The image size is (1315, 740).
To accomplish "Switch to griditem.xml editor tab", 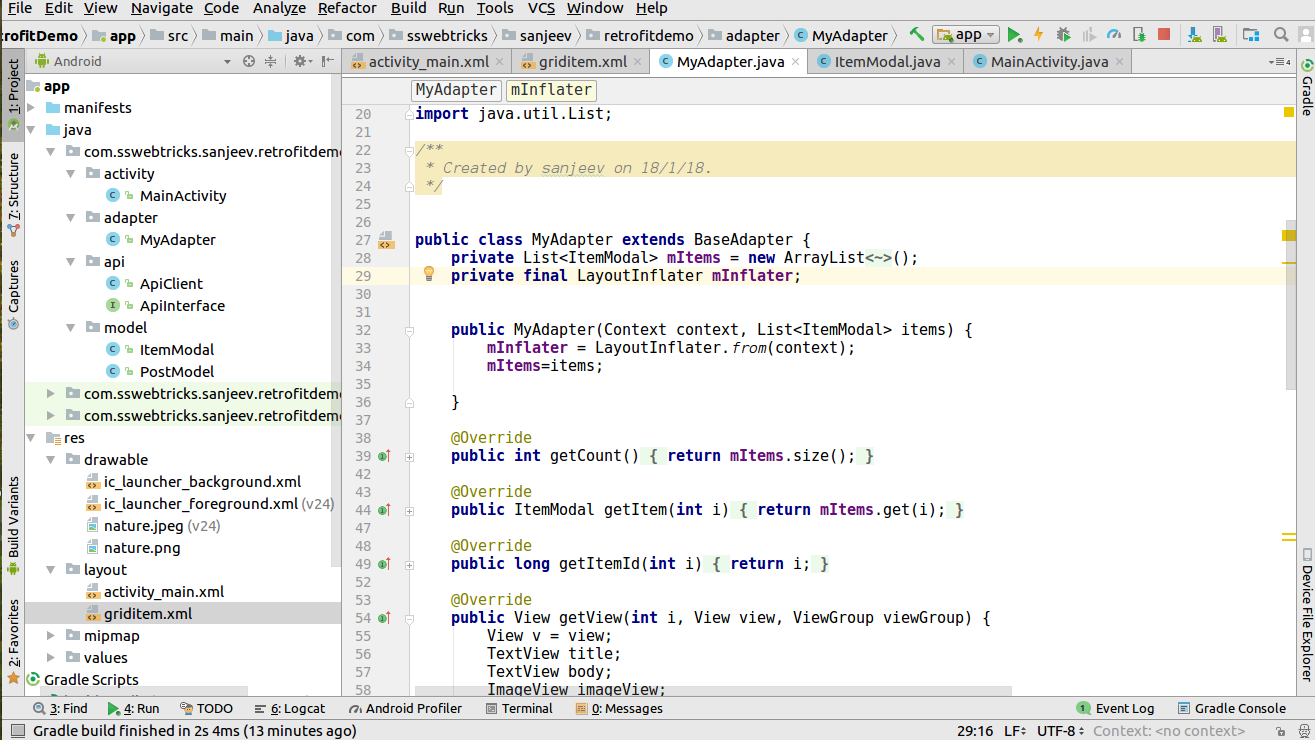I will click(583, 62).
